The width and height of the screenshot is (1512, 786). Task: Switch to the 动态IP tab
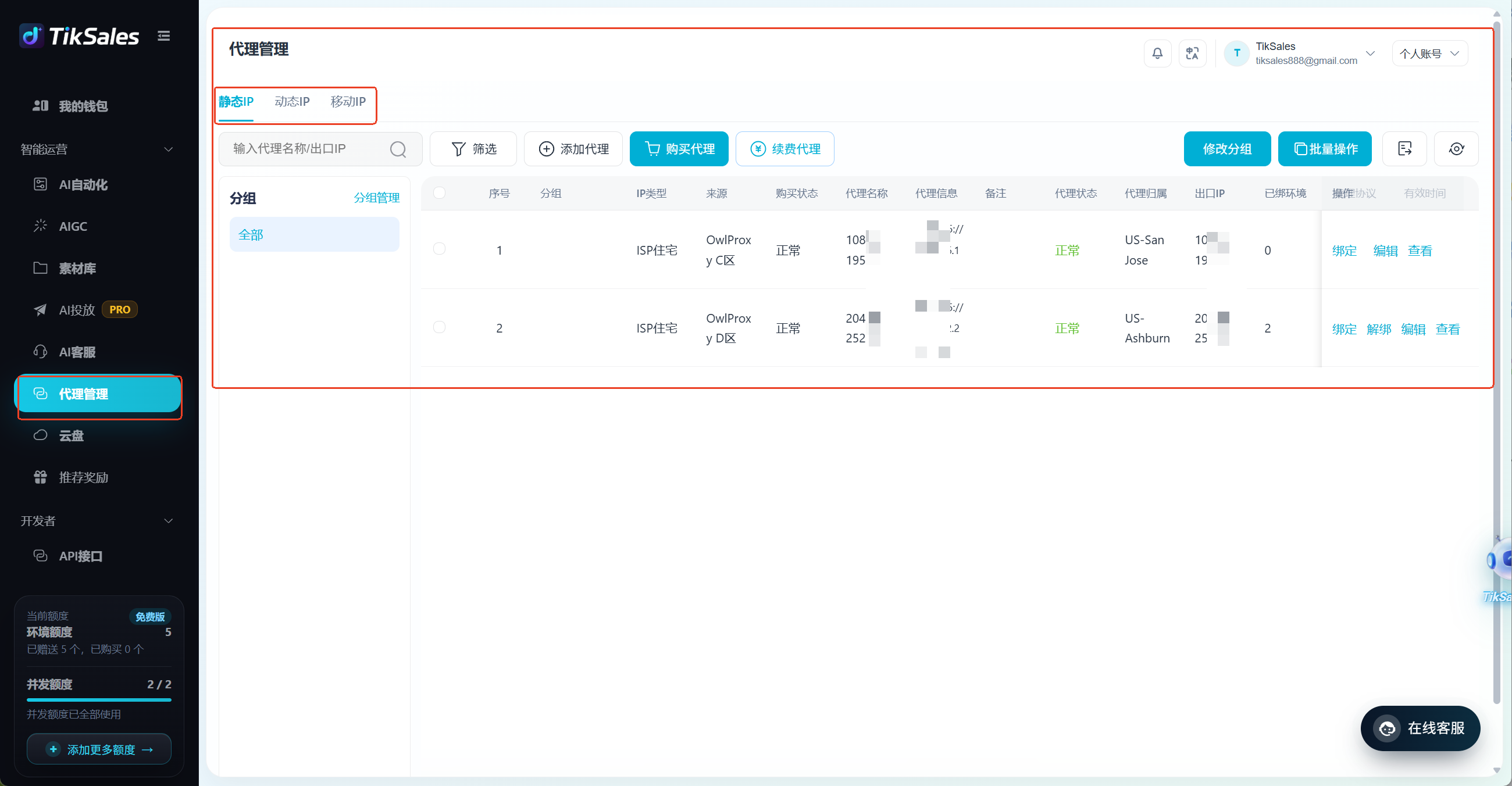(x=292, y=102)
